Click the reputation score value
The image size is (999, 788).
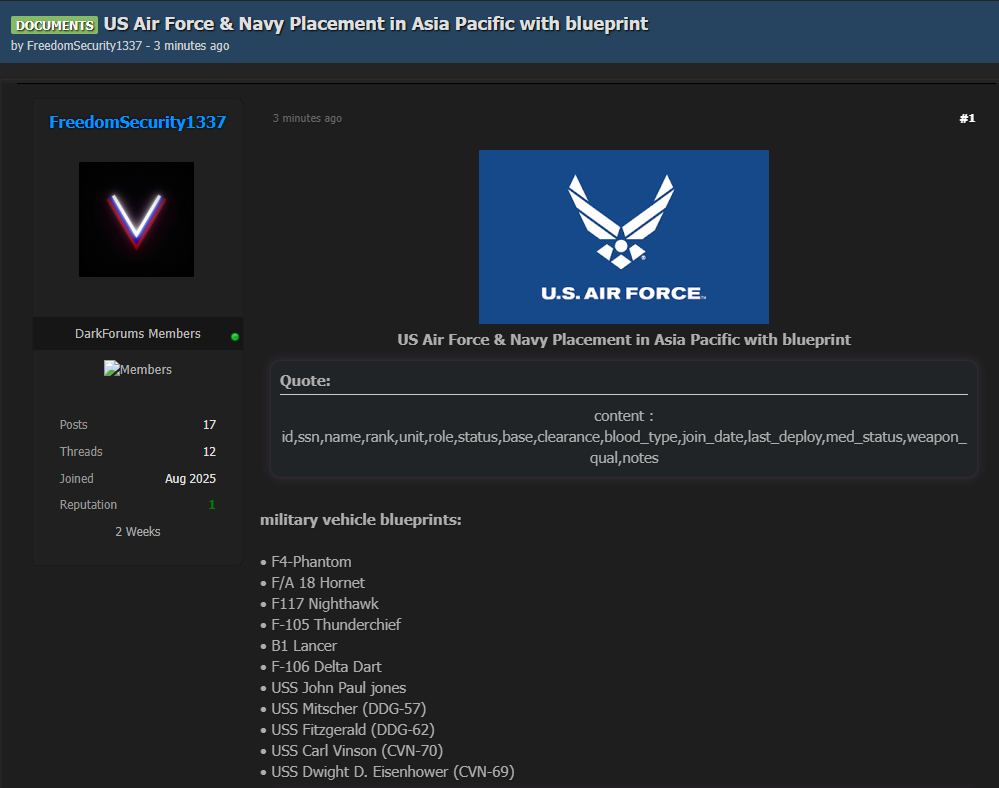click(211, 505)
